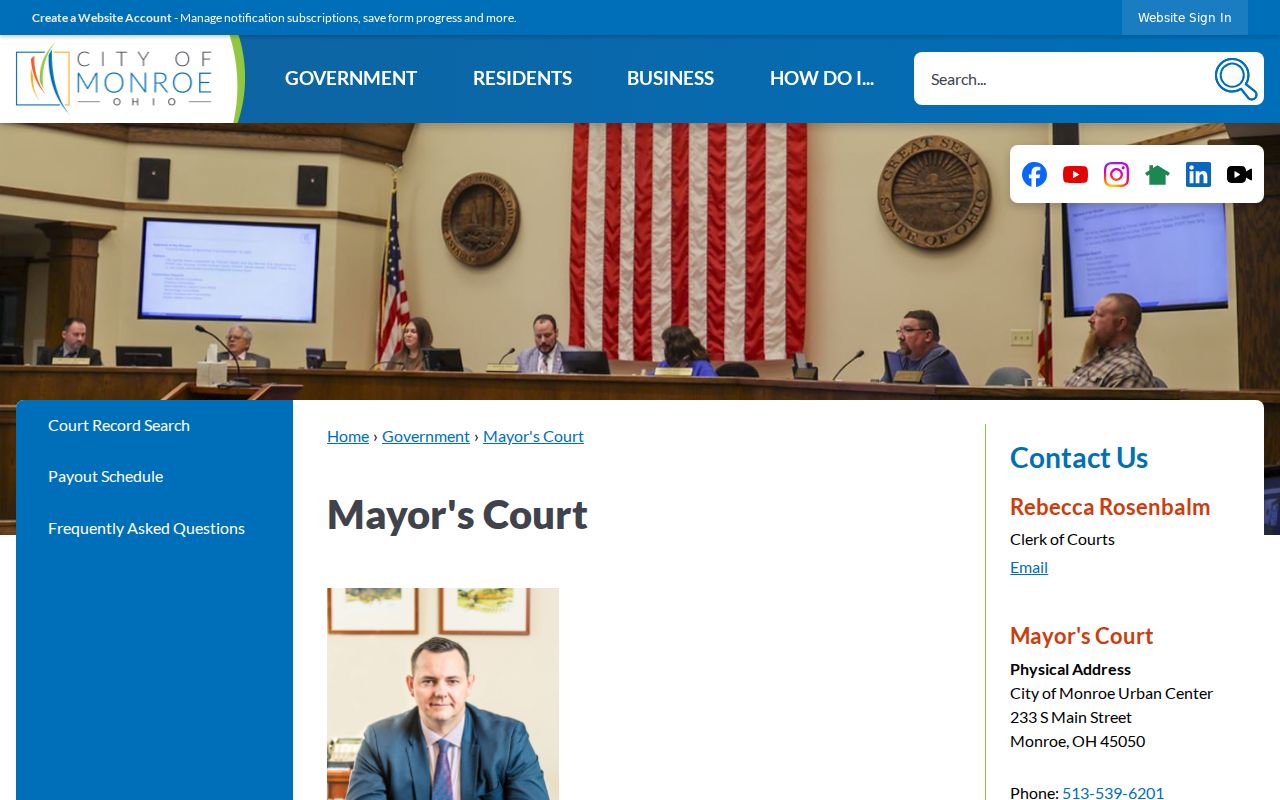Open the LinkedIn social icon
This screenshot has height=800, width=1280.
[1198, 175]
